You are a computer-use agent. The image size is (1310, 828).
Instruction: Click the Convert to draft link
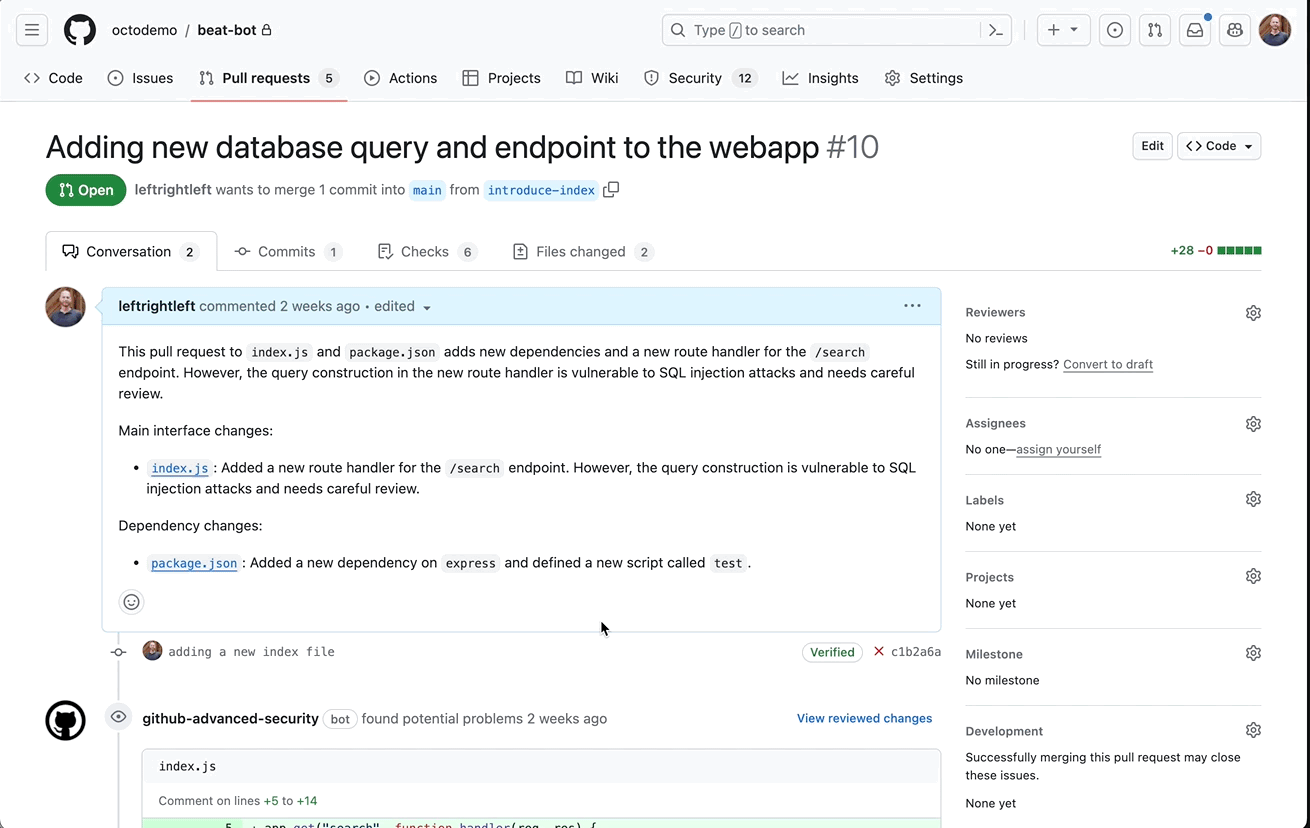(x=1107, y=365)
